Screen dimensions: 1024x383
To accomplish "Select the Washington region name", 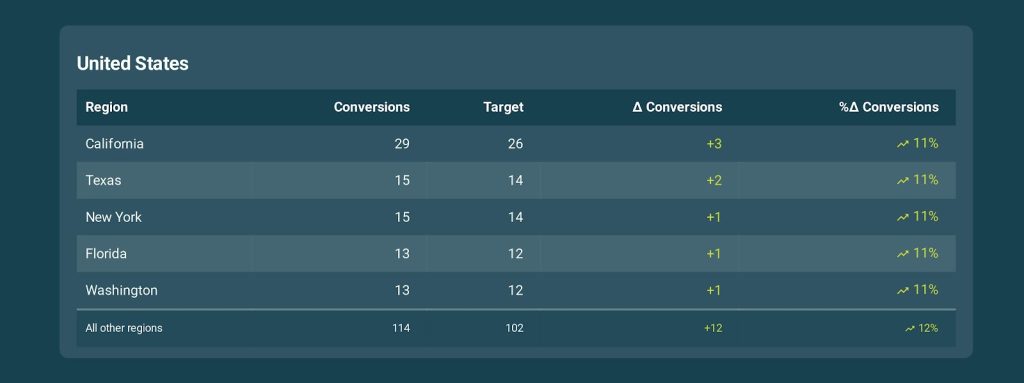I will [x=121, y=290].
